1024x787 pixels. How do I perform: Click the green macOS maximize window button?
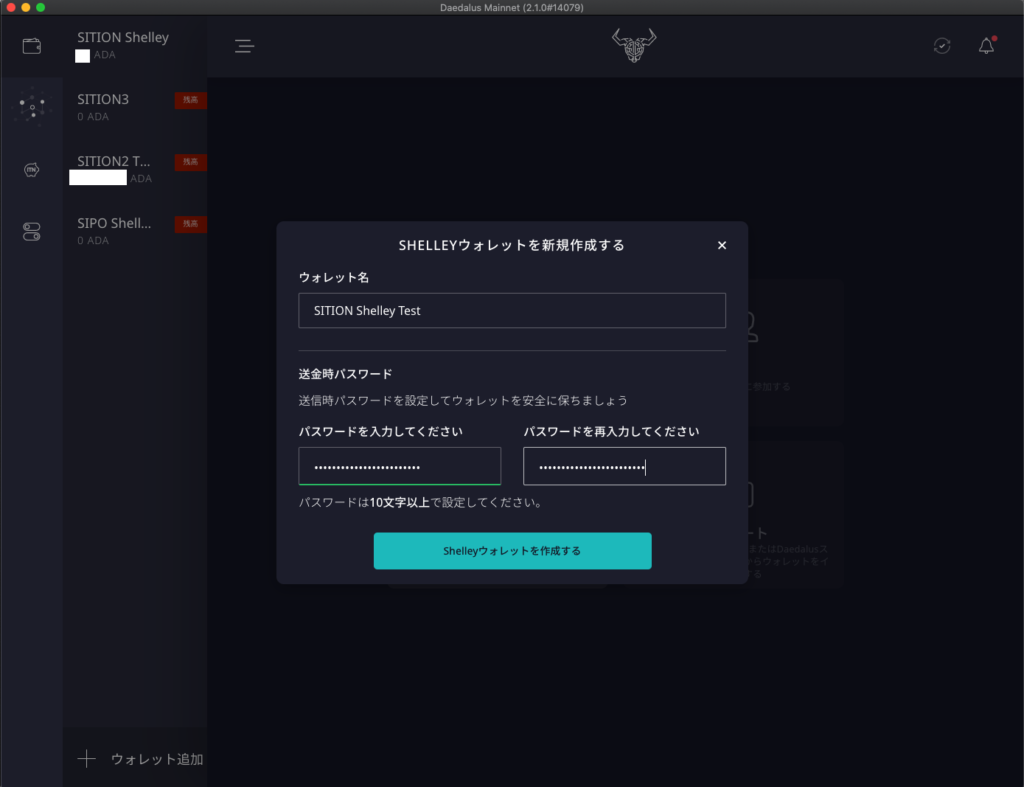(41, 7)
